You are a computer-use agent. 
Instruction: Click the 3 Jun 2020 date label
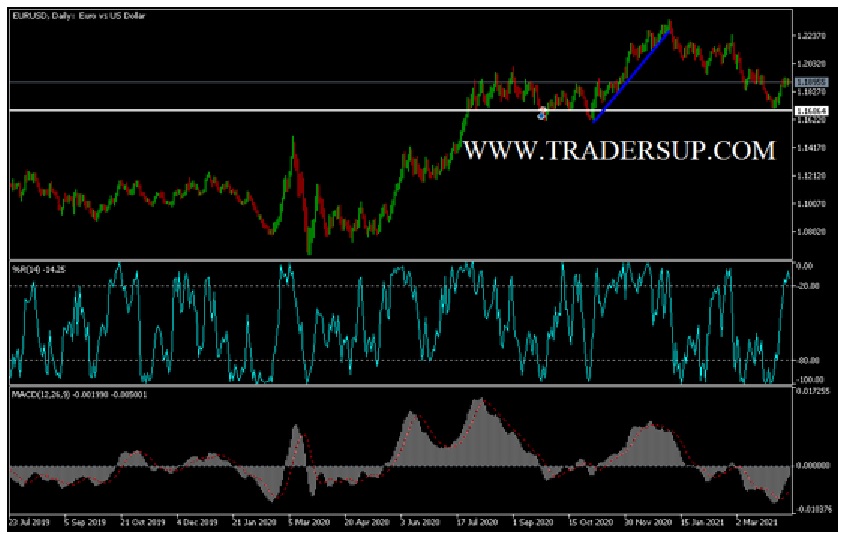(420, 522)
